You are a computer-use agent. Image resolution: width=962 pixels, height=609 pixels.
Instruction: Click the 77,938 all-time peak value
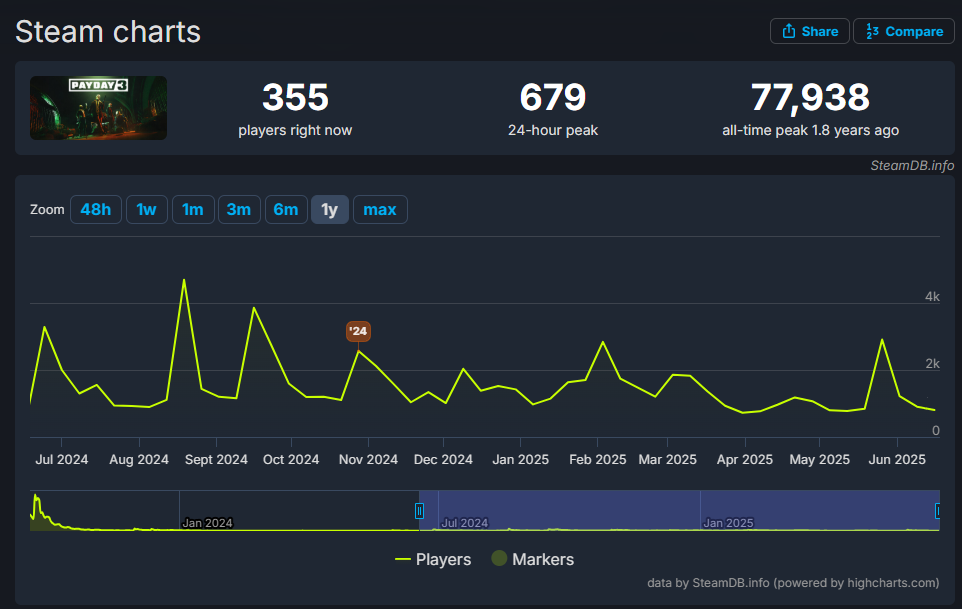point(810,98)
